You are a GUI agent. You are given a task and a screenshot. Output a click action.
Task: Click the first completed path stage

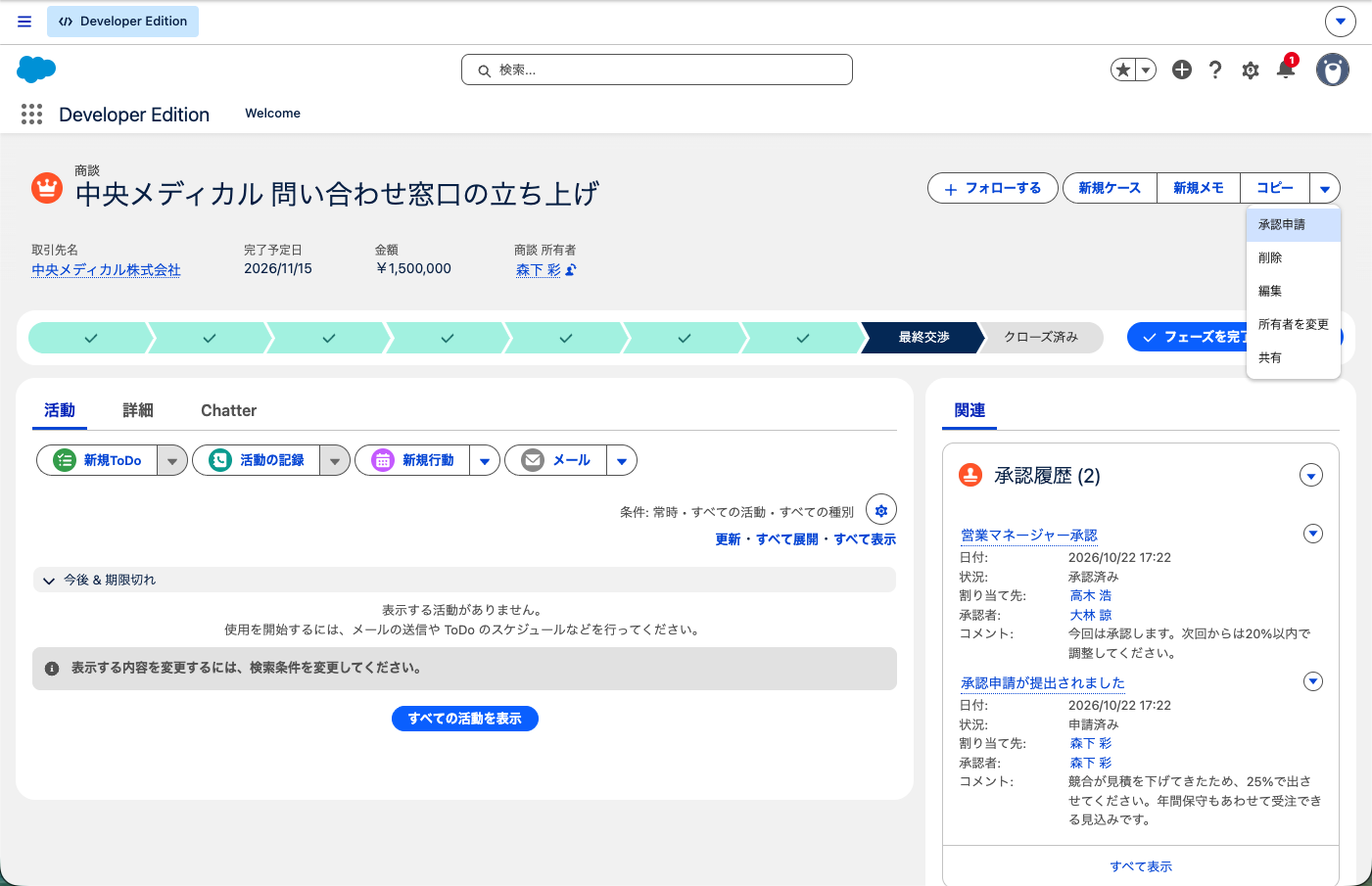click(x=90, y=338)
